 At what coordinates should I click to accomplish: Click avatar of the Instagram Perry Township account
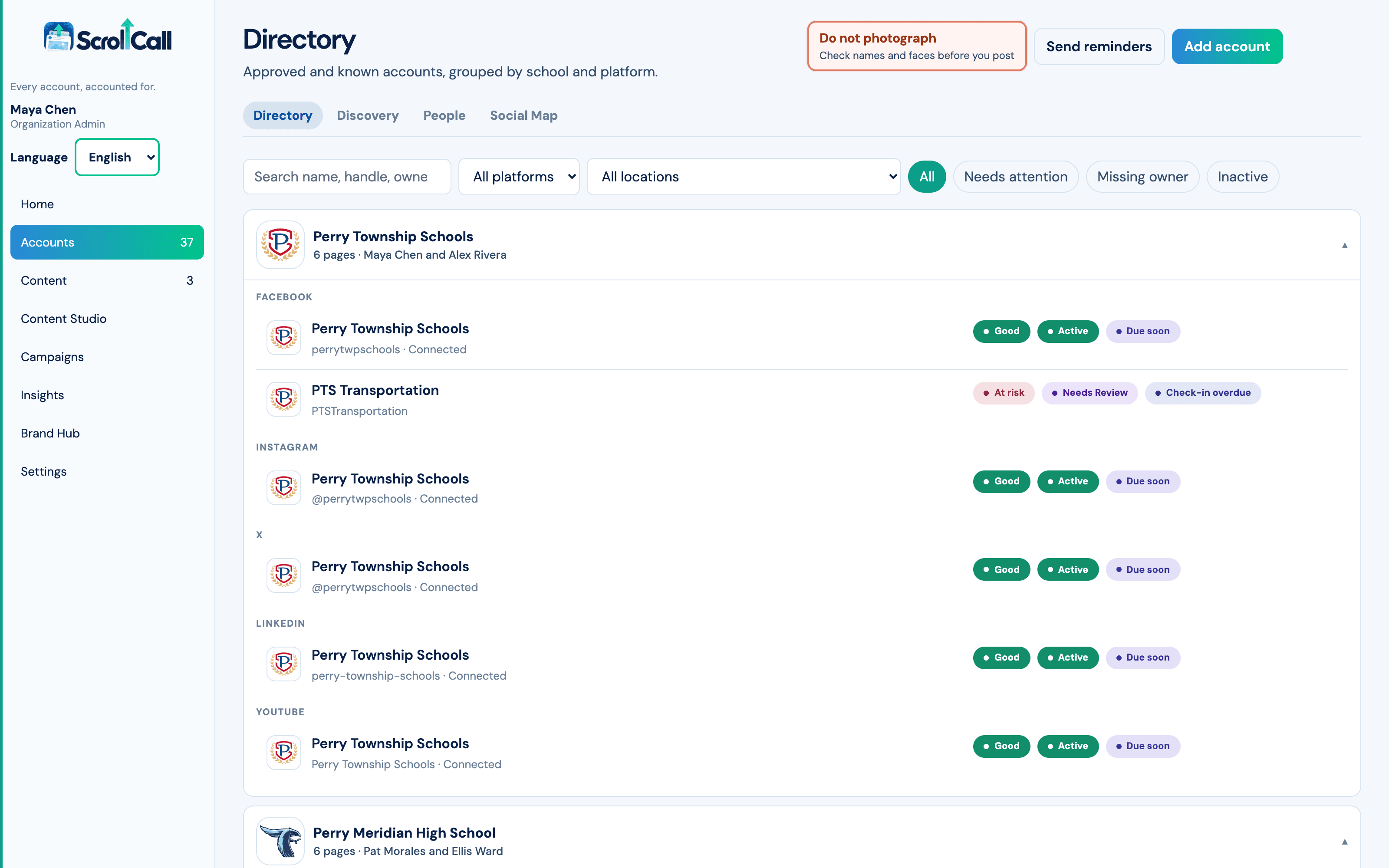pyautogui.click(x=283, y=487)
